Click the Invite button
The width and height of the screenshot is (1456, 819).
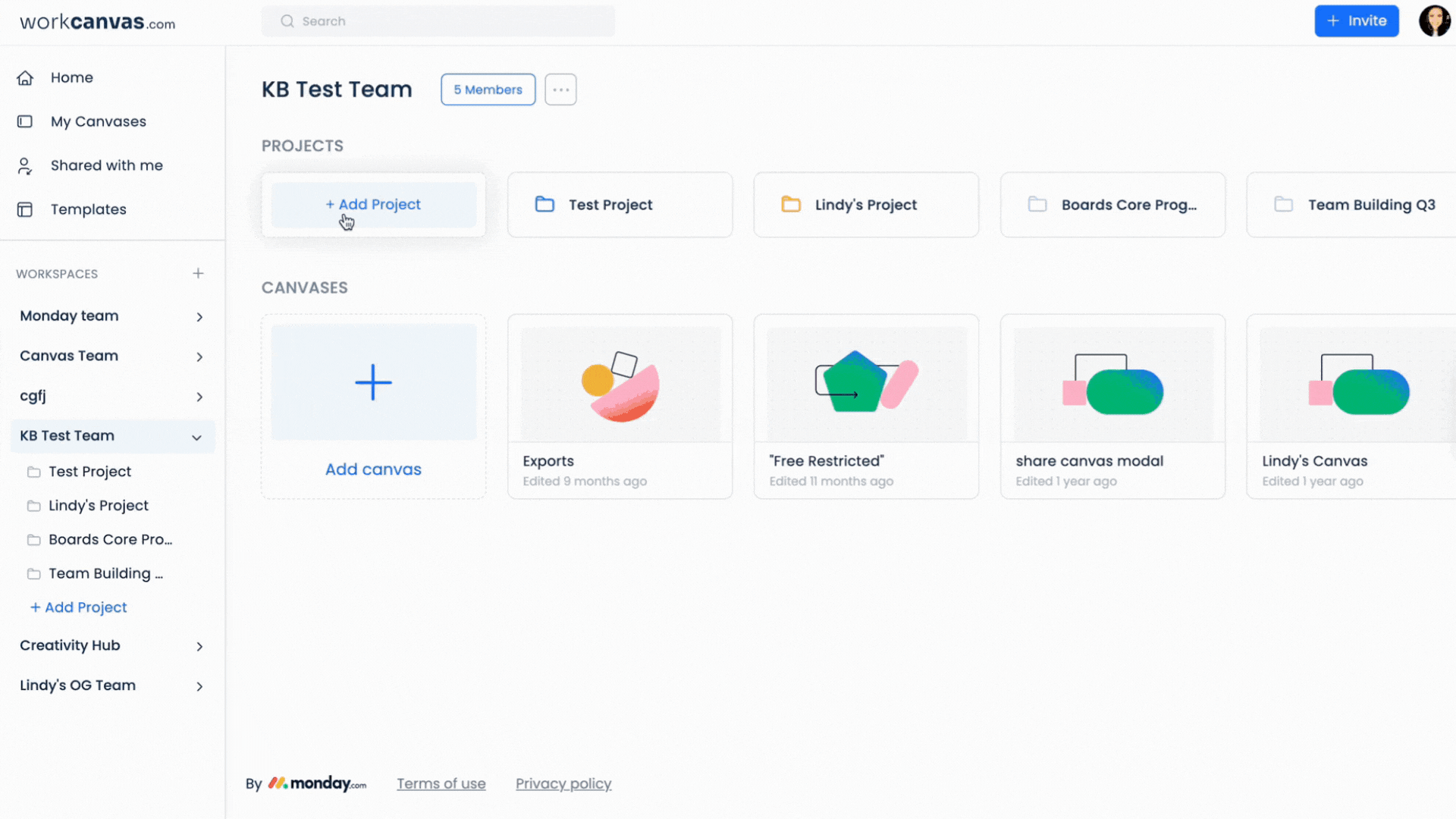(x=1356, y=21)
